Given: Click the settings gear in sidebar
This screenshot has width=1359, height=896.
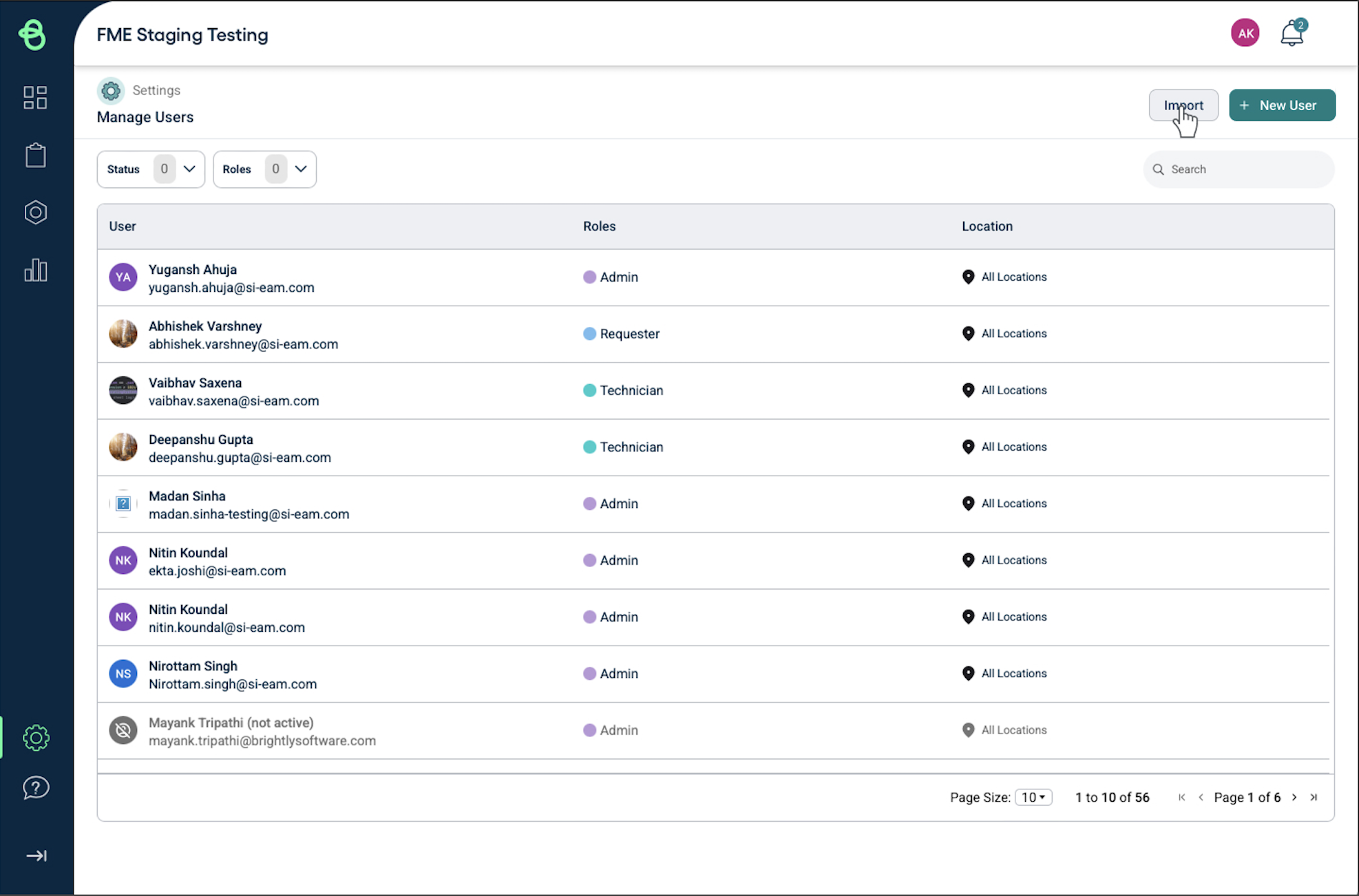Looking at the screenshot, I should pyautogui.click(x=36, y=738).
